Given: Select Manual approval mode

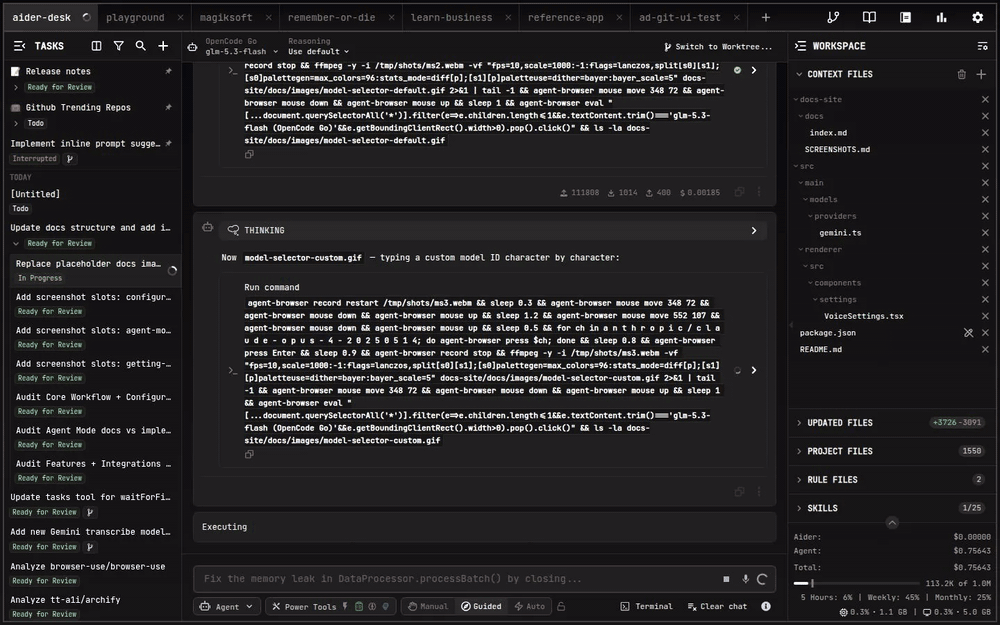Looking at the screenshot, I should click(428, 607).
